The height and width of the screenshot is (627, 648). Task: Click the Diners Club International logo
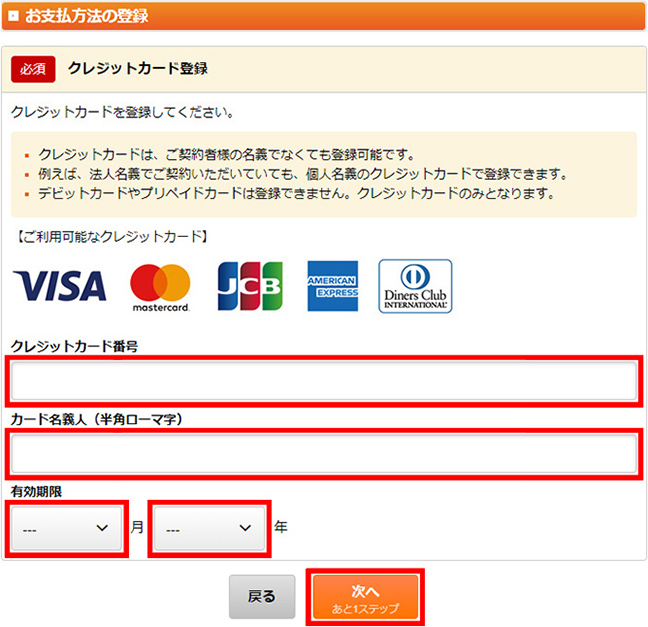pyautogui.click(x=415, y=286)
